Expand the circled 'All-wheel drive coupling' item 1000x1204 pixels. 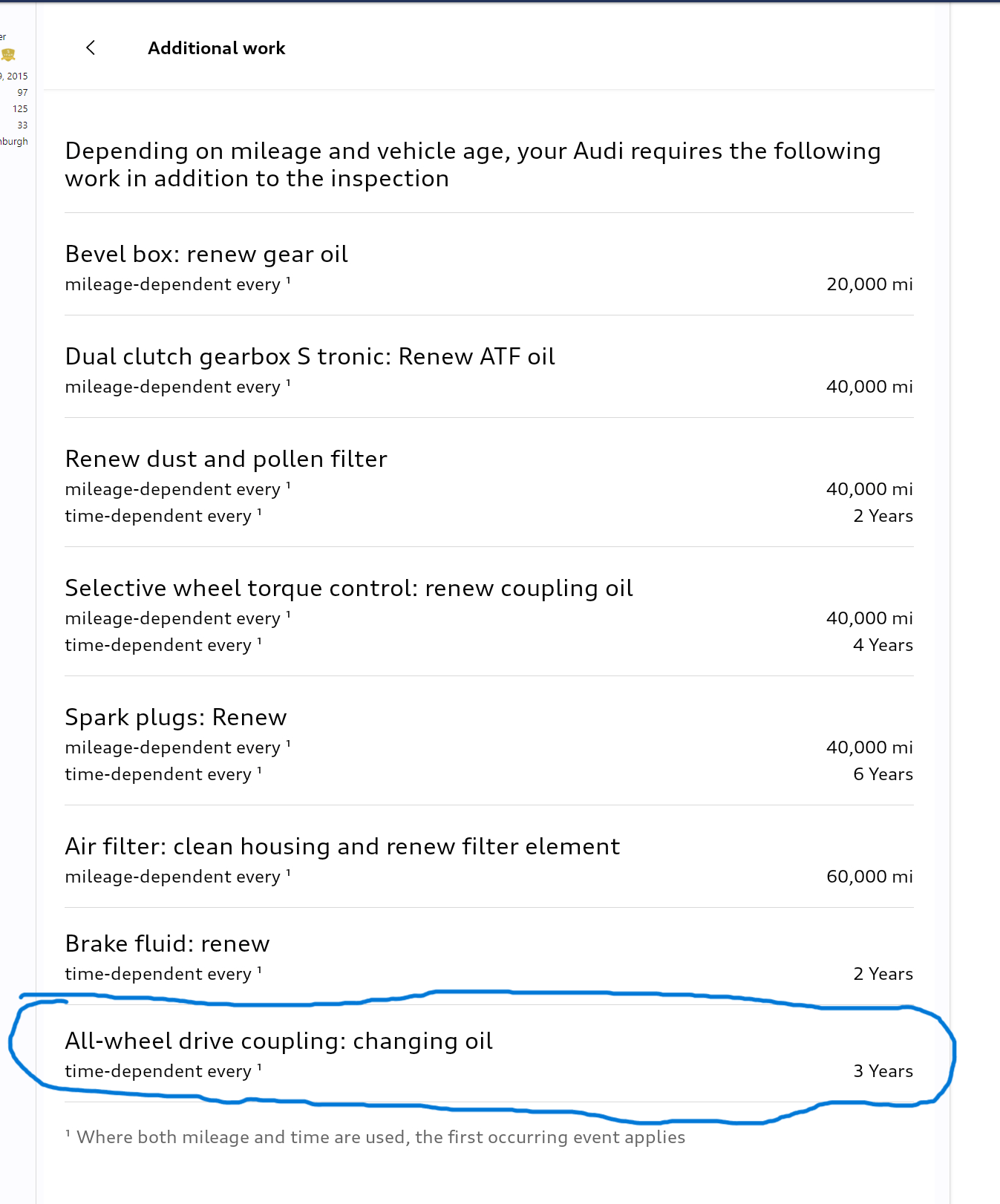278,1041
